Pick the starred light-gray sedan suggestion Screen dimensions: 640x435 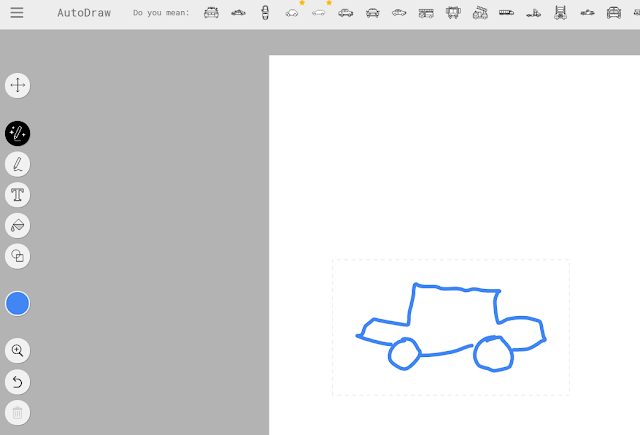coord(319,13)
